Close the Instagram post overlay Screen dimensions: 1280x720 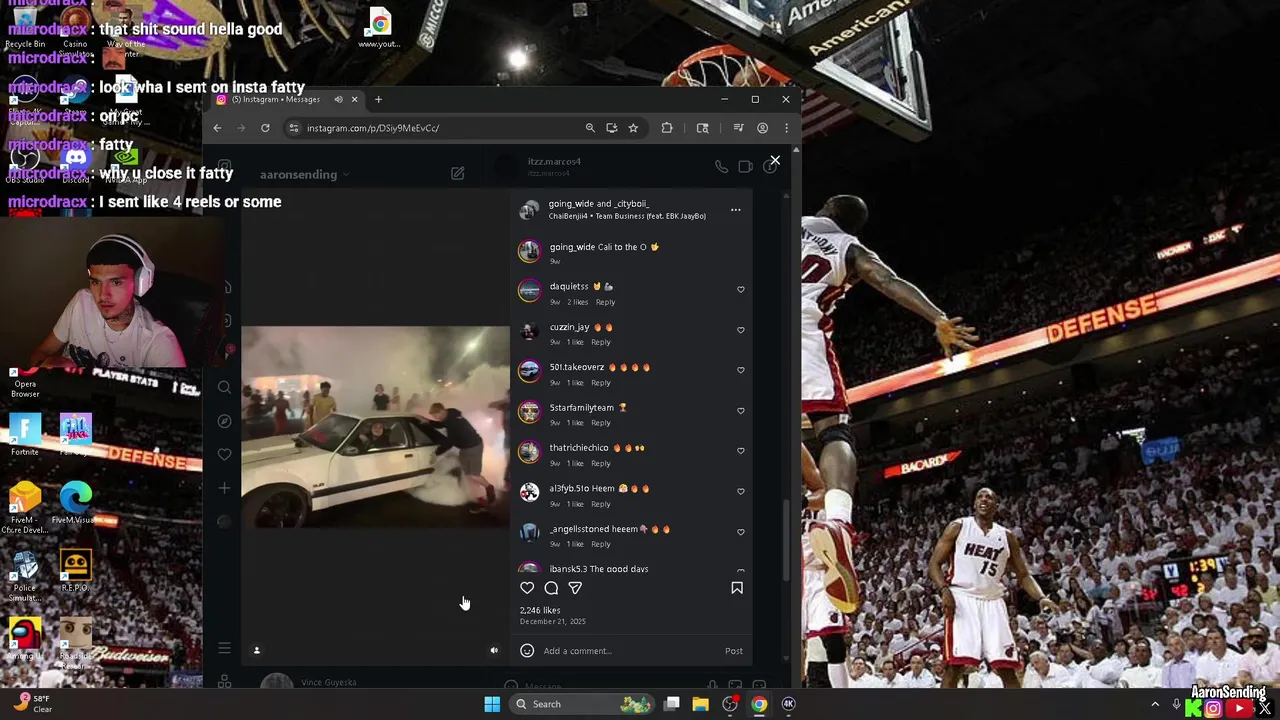pos(775,160)
